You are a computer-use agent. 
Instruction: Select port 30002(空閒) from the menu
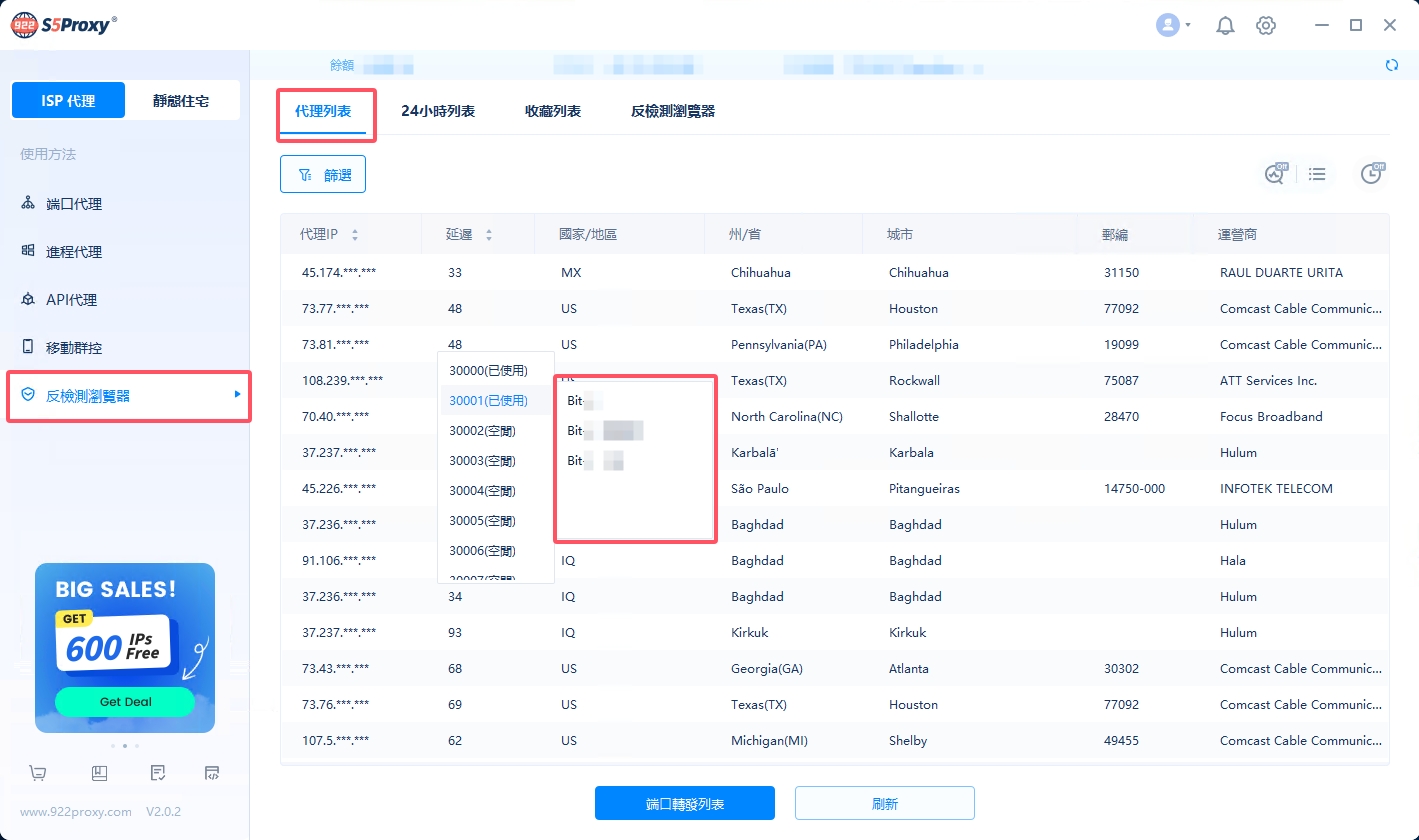tap(481, 431)
